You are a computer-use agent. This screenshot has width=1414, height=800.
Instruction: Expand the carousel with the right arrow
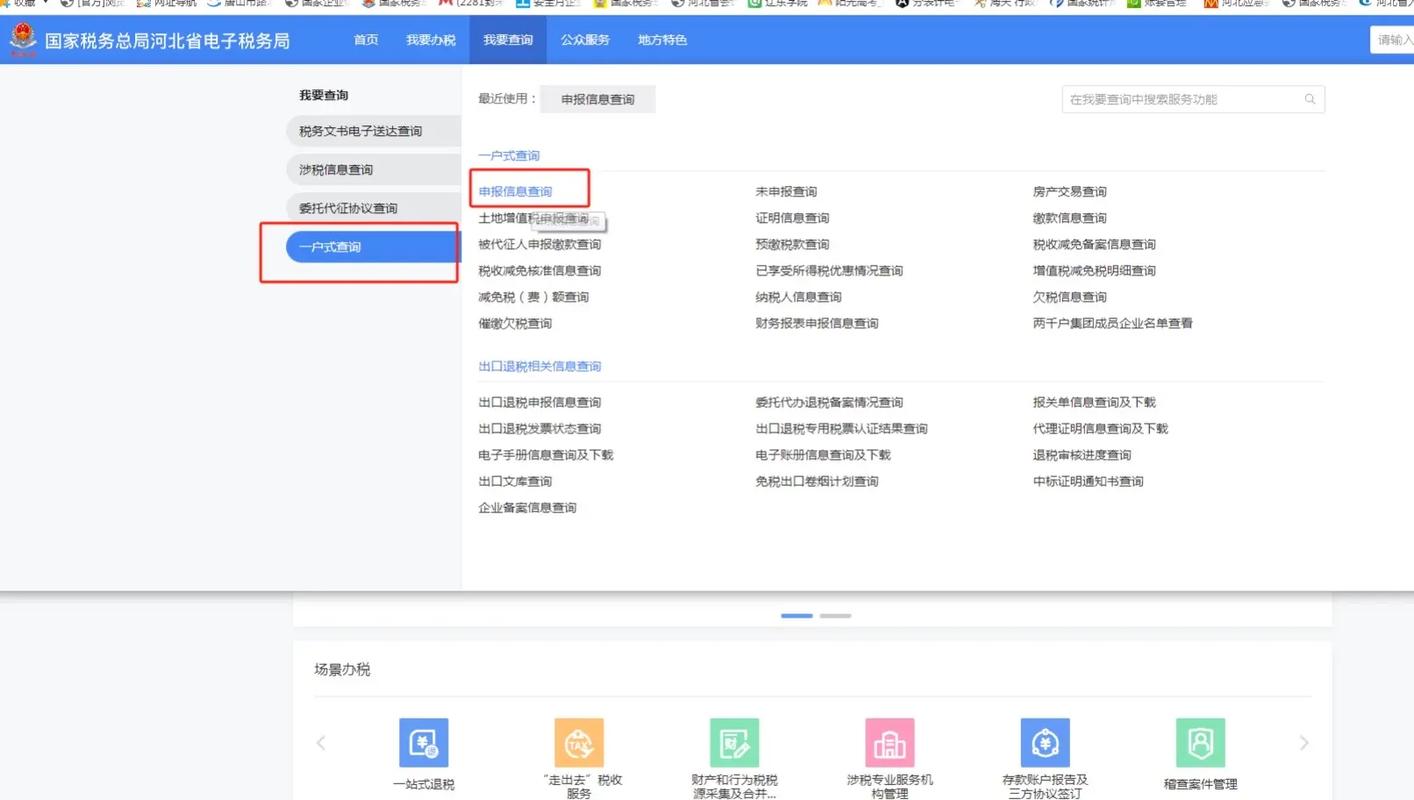(x=1303, y=743)
